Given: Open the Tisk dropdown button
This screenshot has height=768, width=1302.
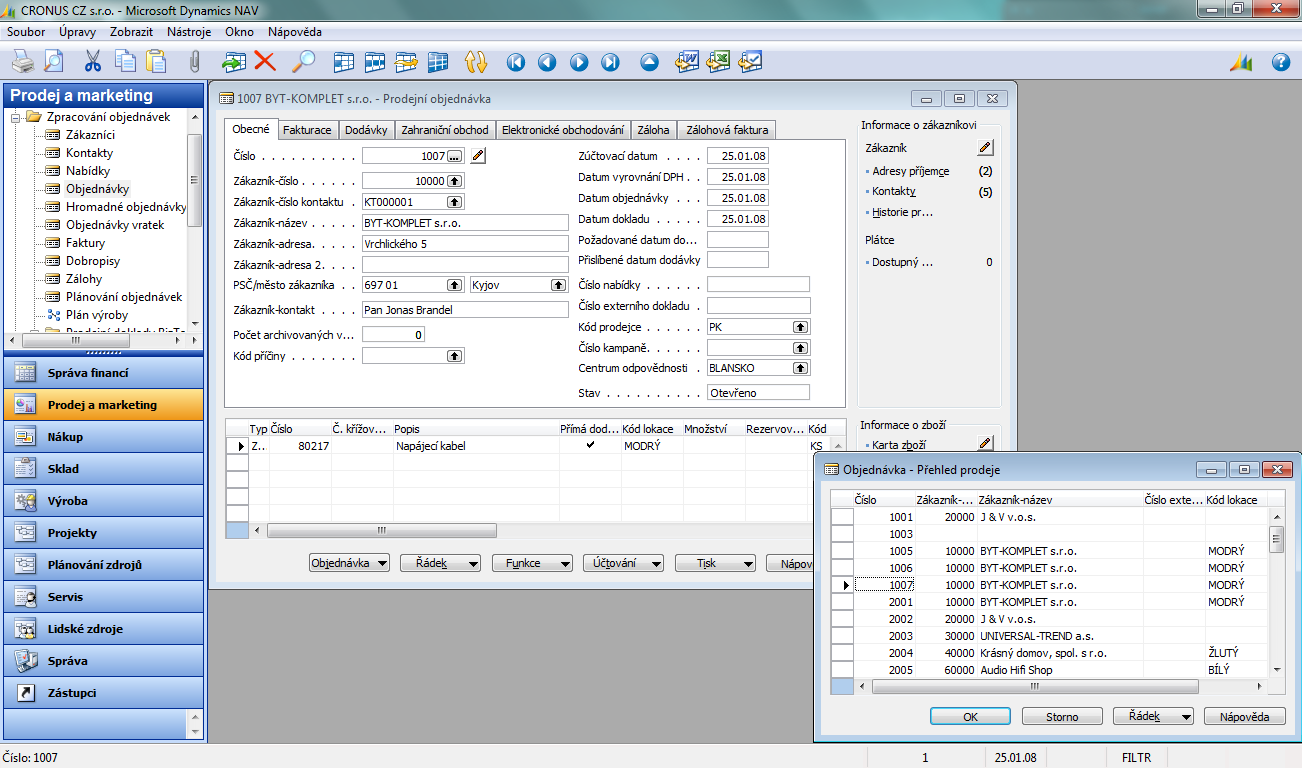Looking at the screenshot, I should pos(715,563).
